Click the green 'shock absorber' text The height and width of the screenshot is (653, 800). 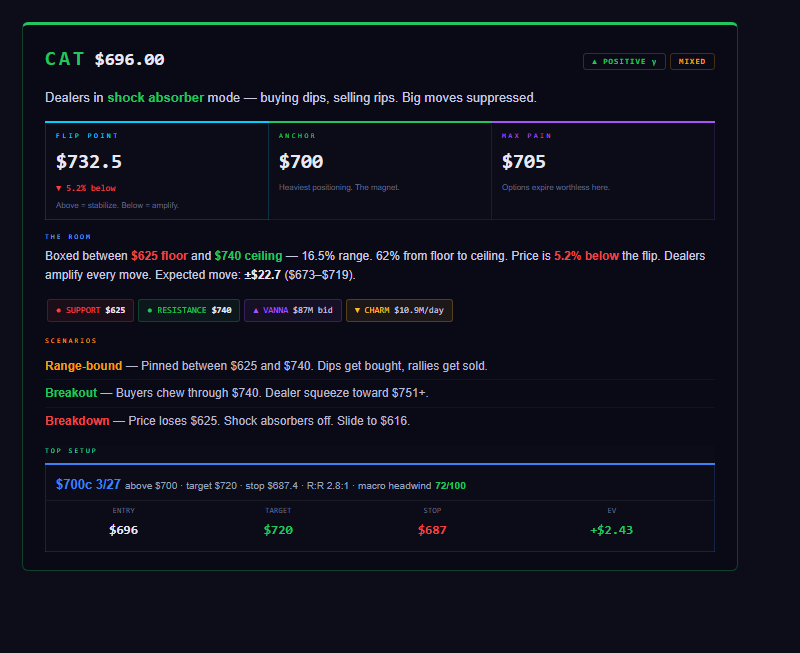(155, 97)
